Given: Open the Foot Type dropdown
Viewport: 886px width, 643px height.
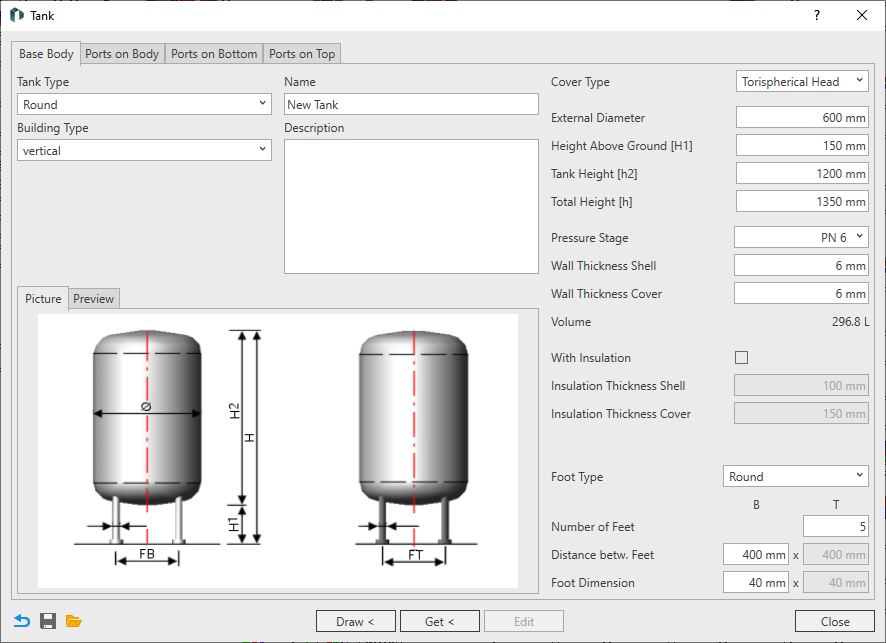Looking at the screenshot, I should 796,476.
